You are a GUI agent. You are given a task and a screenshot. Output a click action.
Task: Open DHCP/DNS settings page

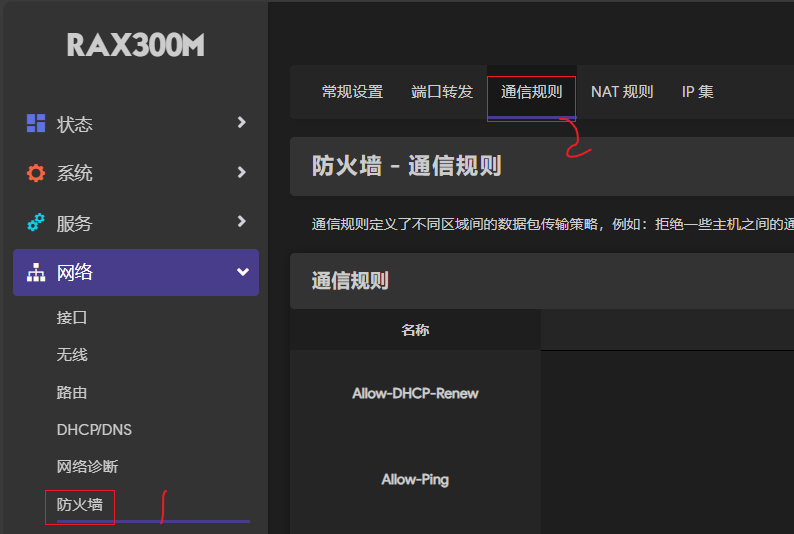pyautogui.click(x=94, y=430)
